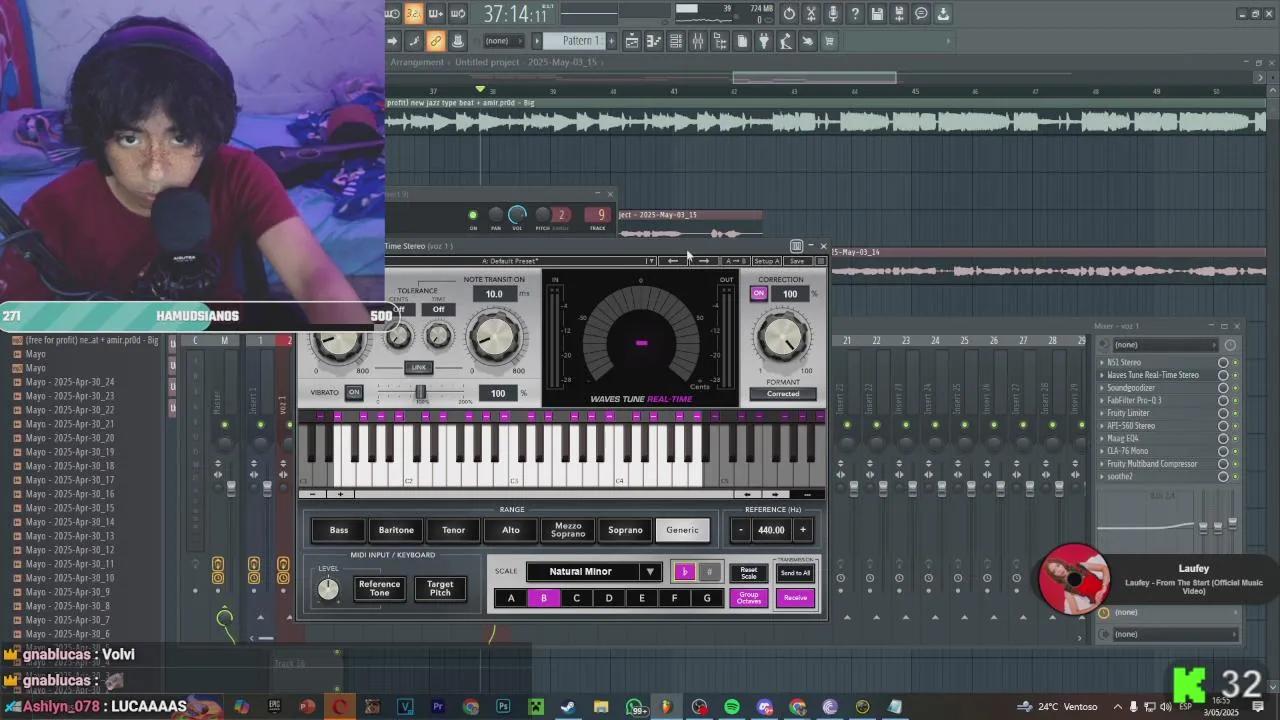Toggle Correction ON button

[x=759, y=293]
